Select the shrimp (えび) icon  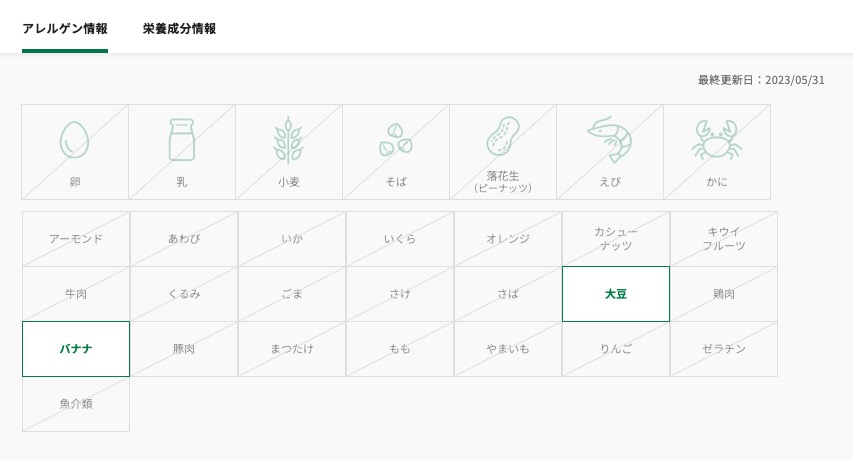click(x=609, y=139)
